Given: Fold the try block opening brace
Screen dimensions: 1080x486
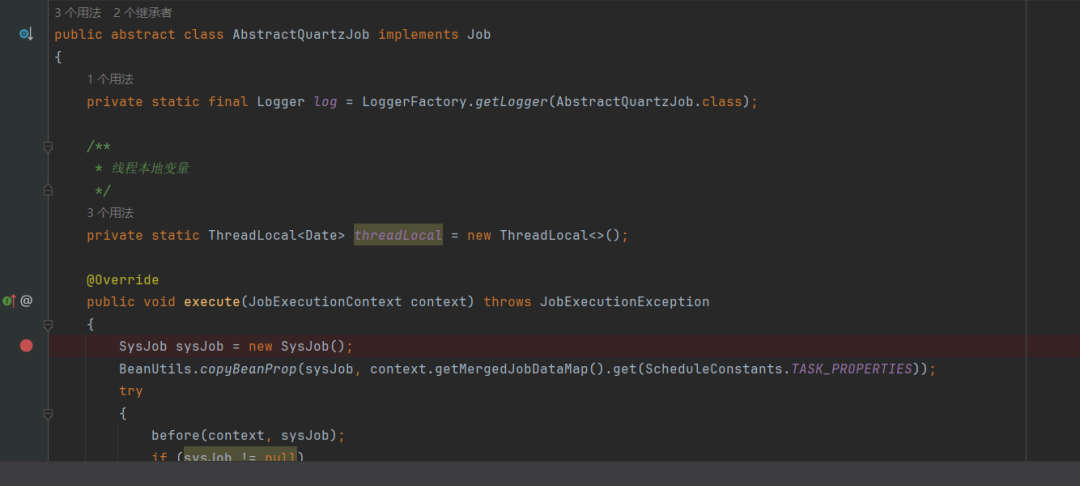Looking at the screenshot, I should point(48,414).
